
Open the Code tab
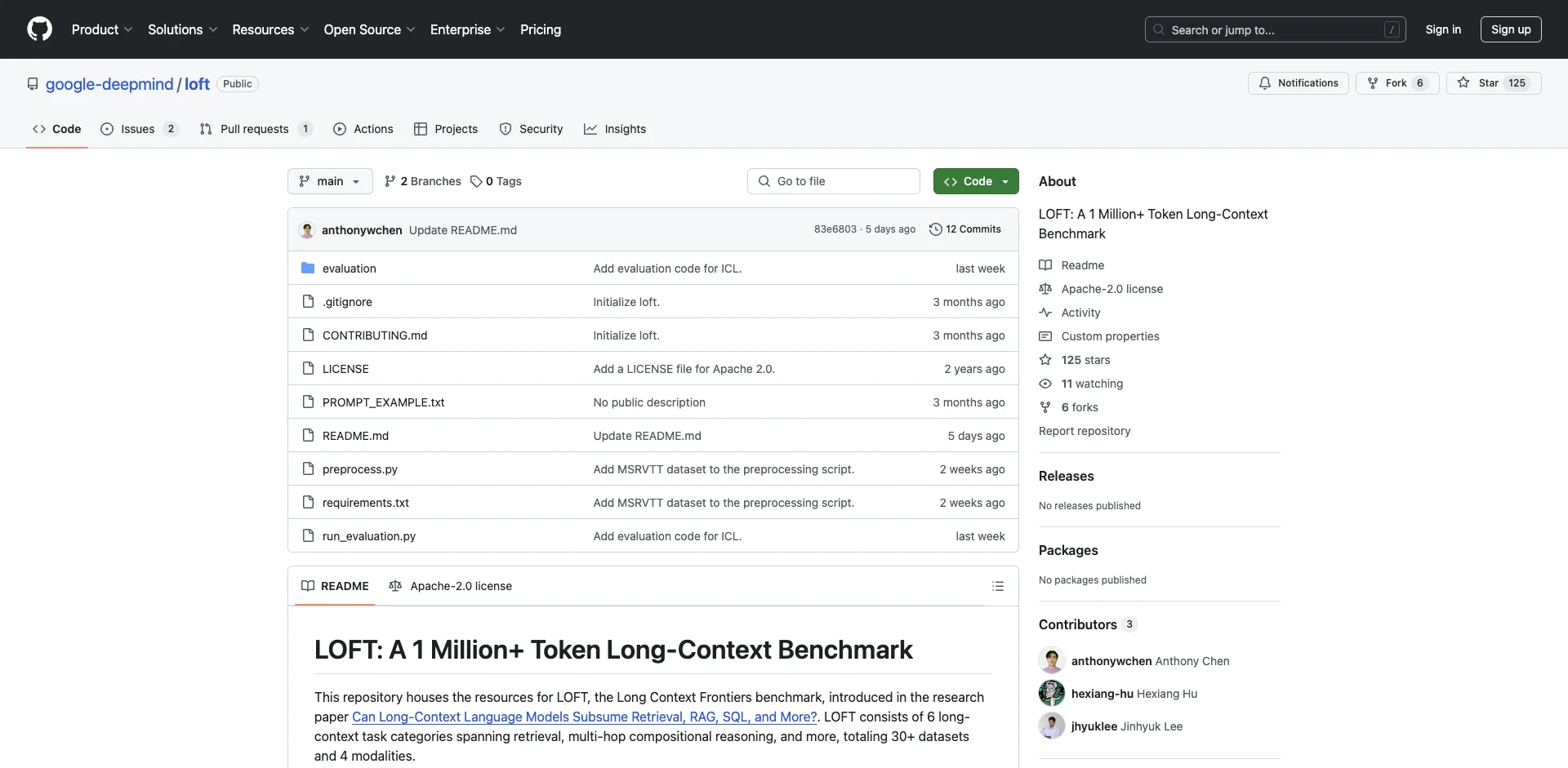[x=57, y=129]
